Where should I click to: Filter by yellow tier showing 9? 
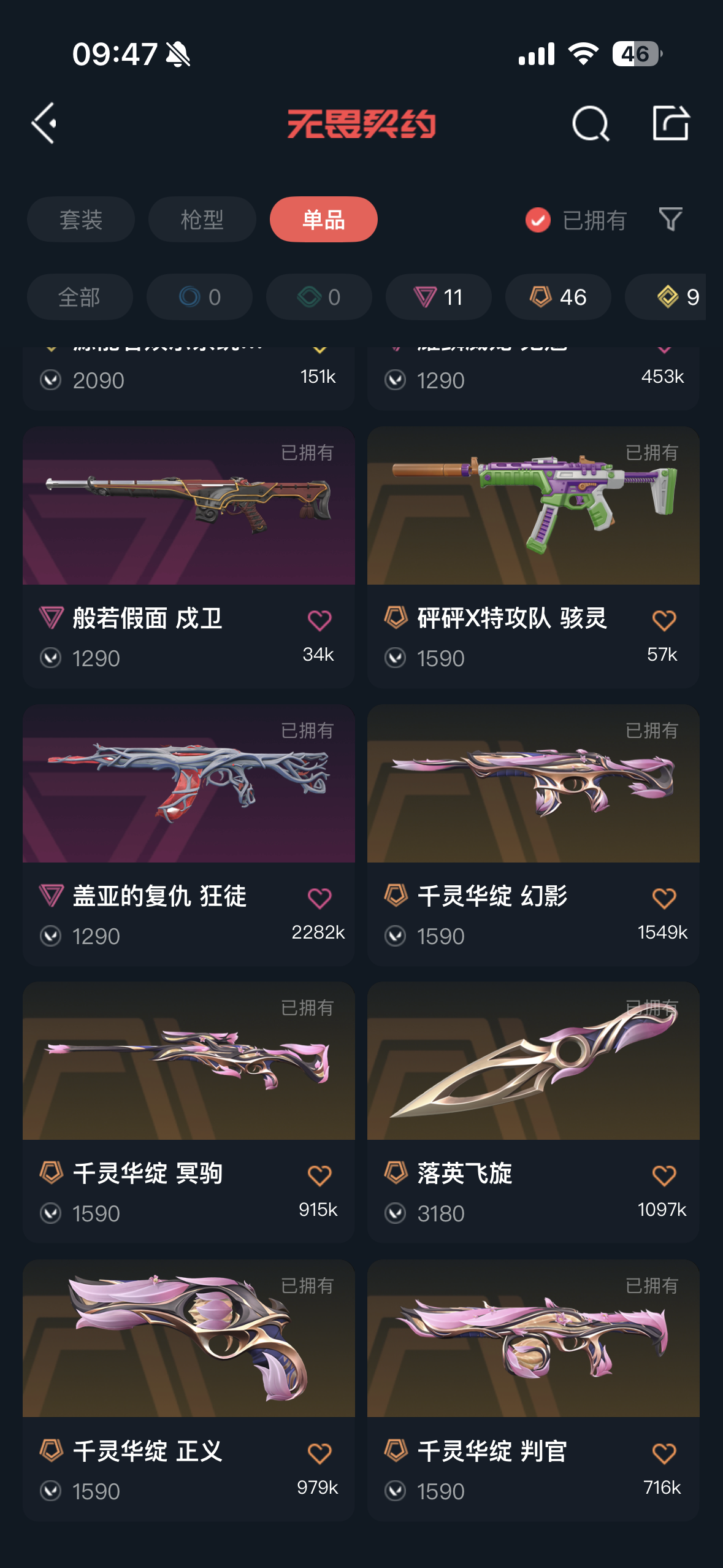coord(666,297)
